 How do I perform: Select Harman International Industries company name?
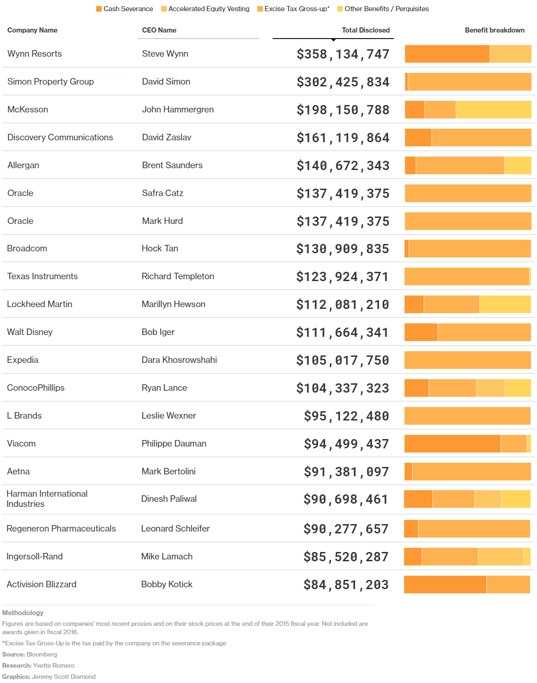click(x=47, y=499)
